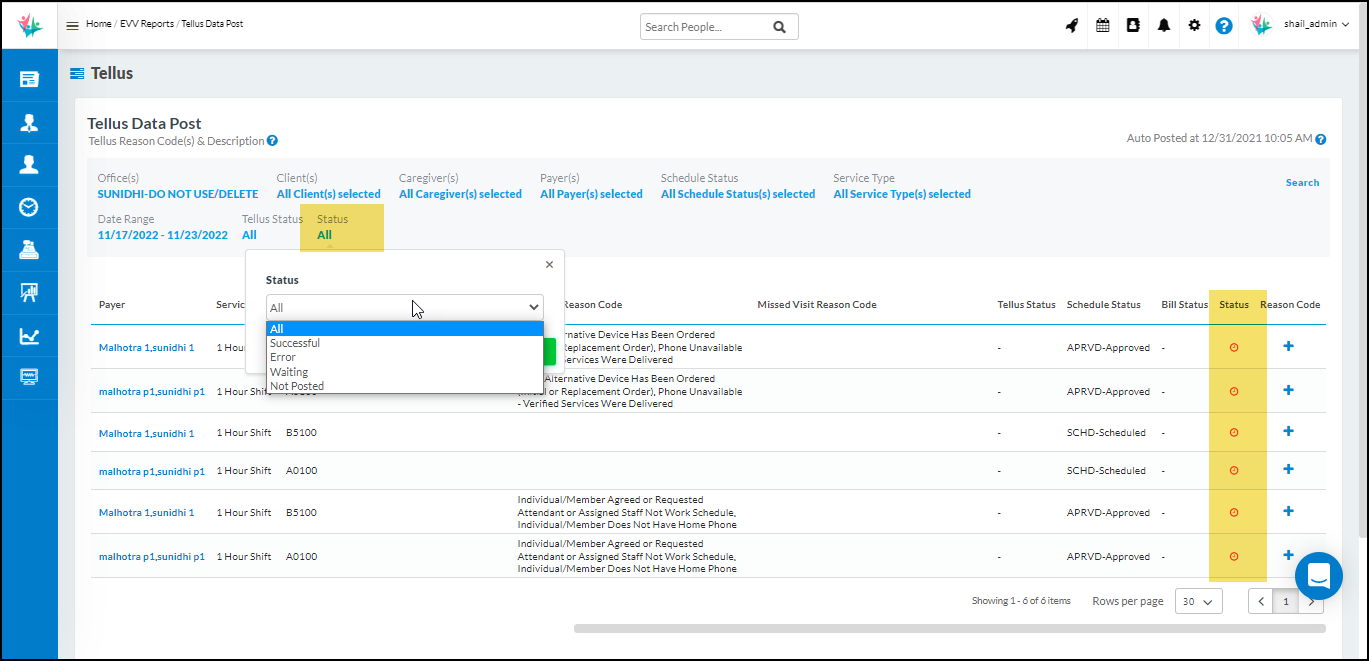Click the hamburger menu beside Home breadcrumb

coord(71,24)
